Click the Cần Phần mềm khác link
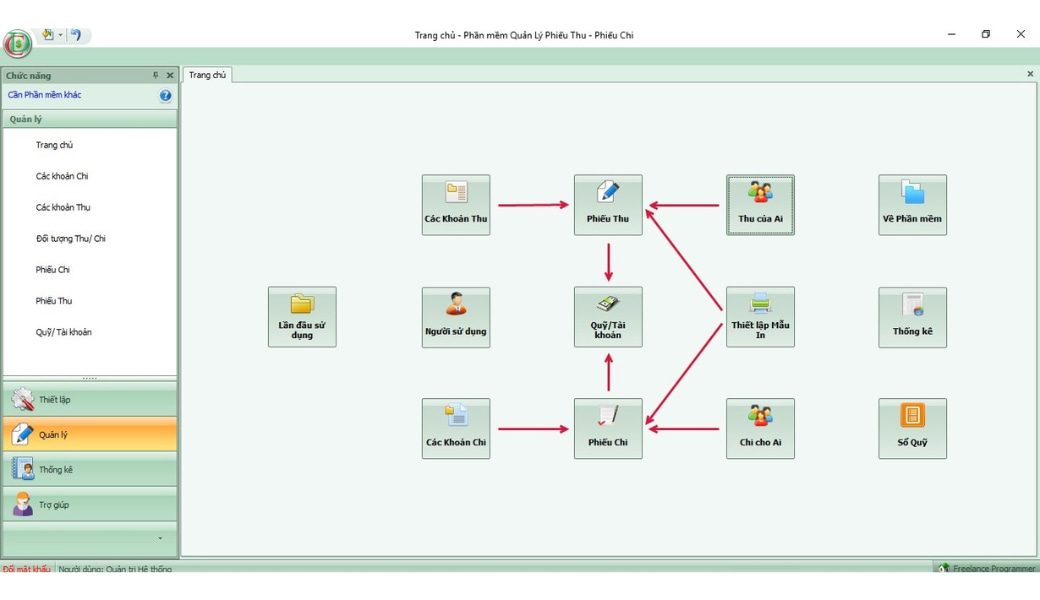Image resolution: width=1040 pixels, height=600 pixels. [44, 95]
